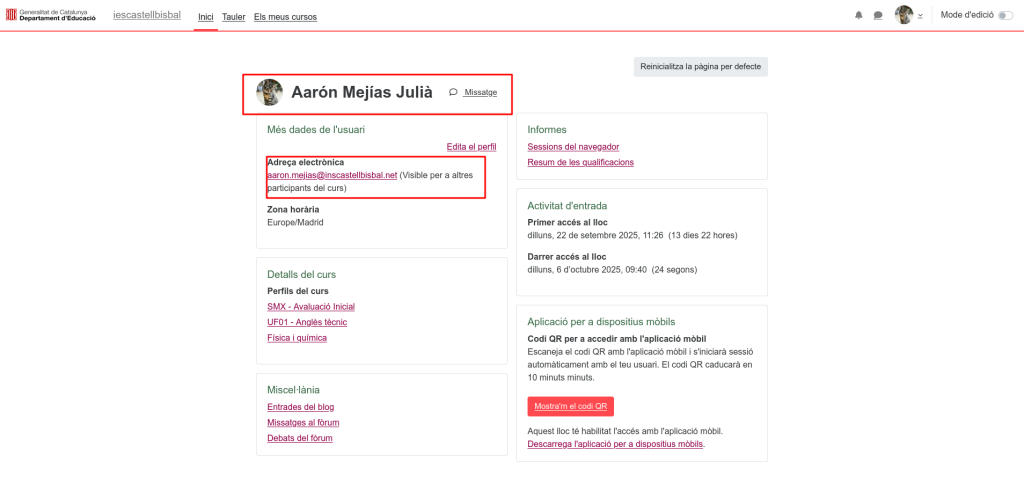The width and height of the screenshot is (1024, 498).
Task: Expand the user menu dropdown arrow
Action: tap(920, 17)
